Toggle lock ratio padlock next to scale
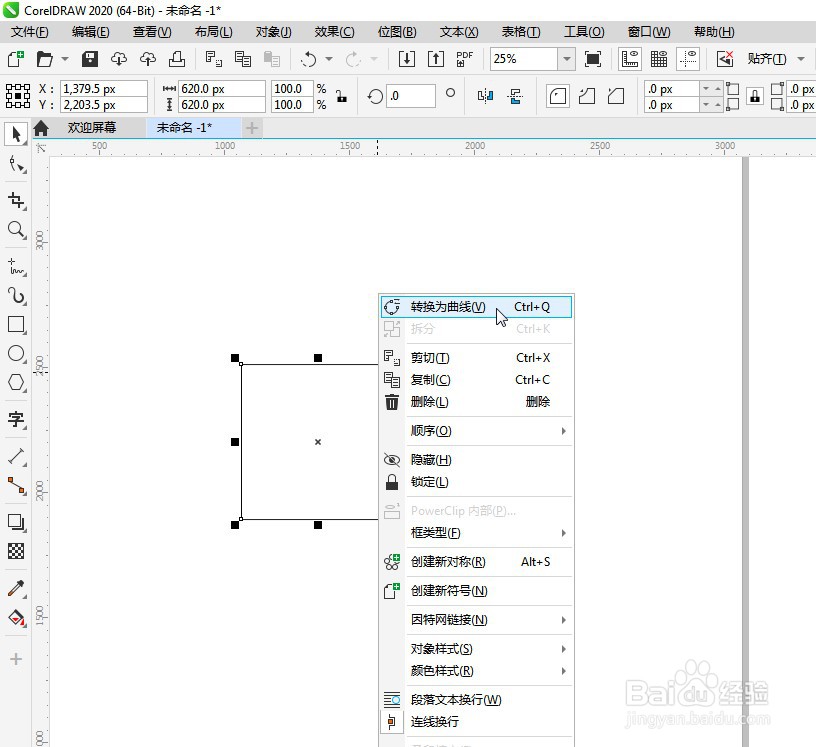The width and height of the screenshot is (816, 747). tap(341, 96)
